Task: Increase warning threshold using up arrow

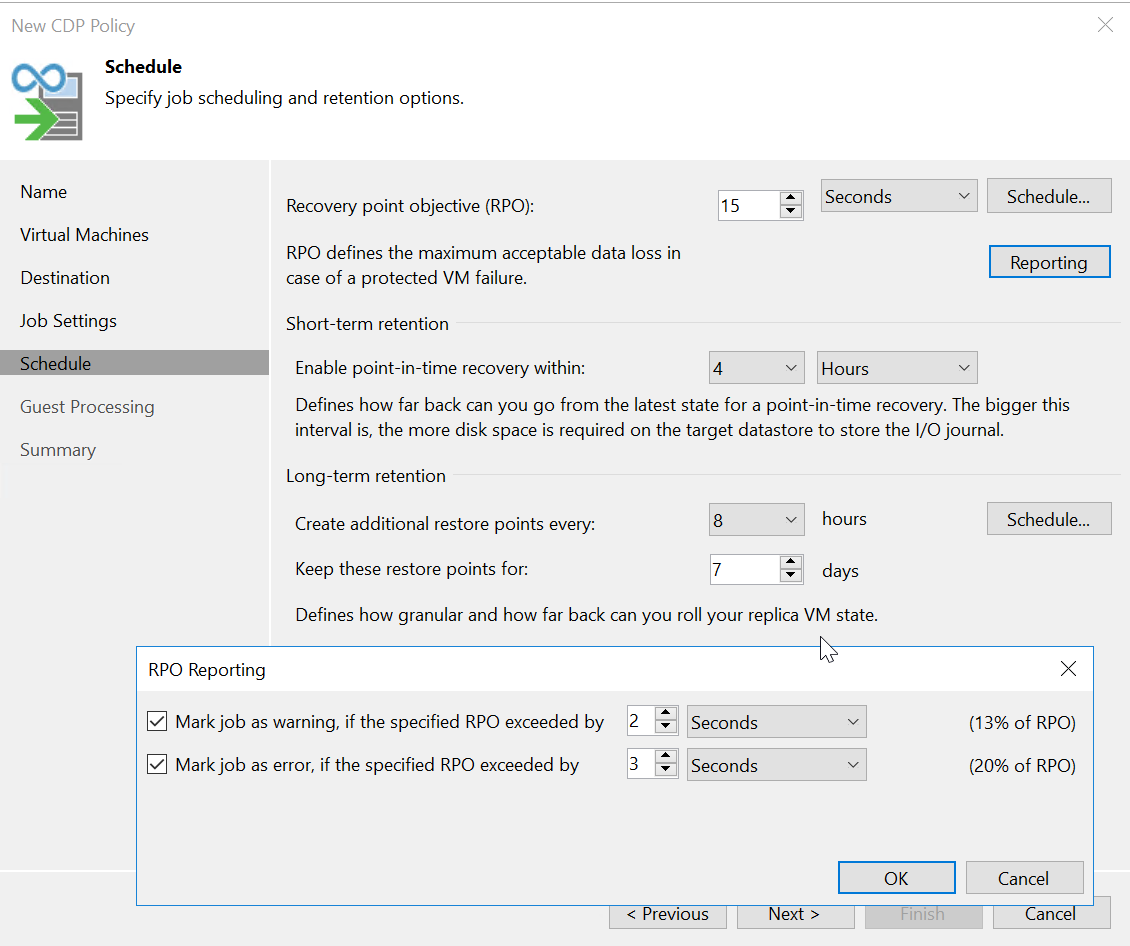Action: coord(666,715)
